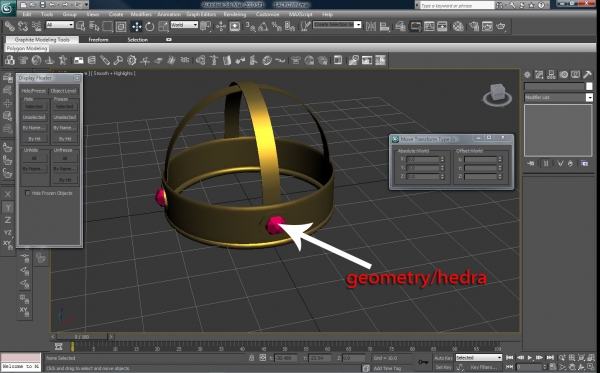Open the World reference coordinate dropdown
Viewport: 600px width, 373px height.
coord(184,25)
